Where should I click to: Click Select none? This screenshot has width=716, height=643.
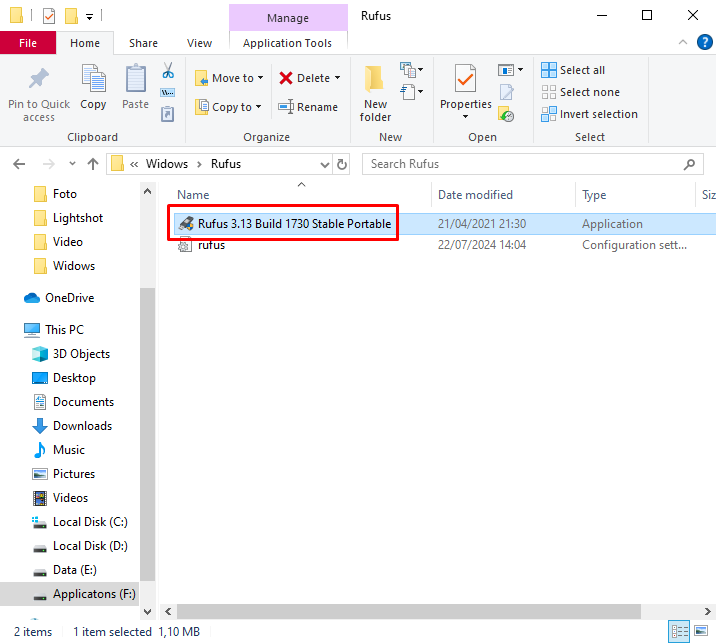tap(580, 92)
